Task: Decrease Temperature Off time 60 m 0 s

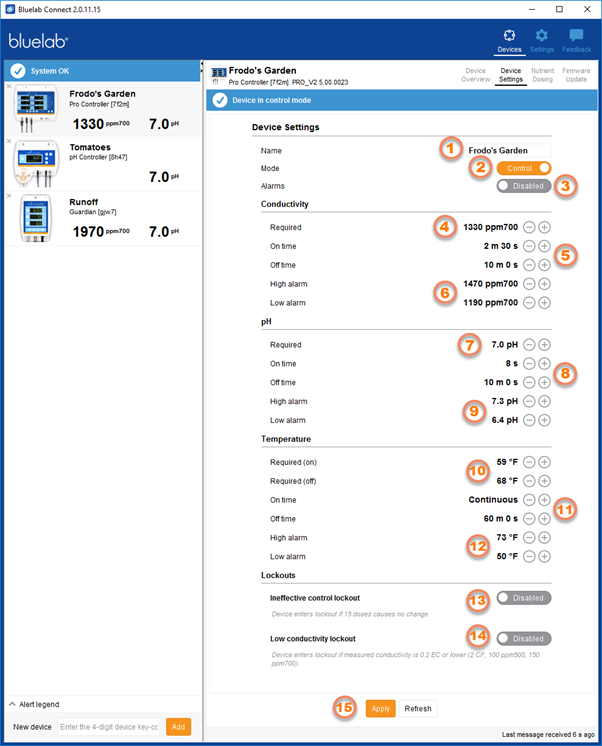Action: pos(529,519)
